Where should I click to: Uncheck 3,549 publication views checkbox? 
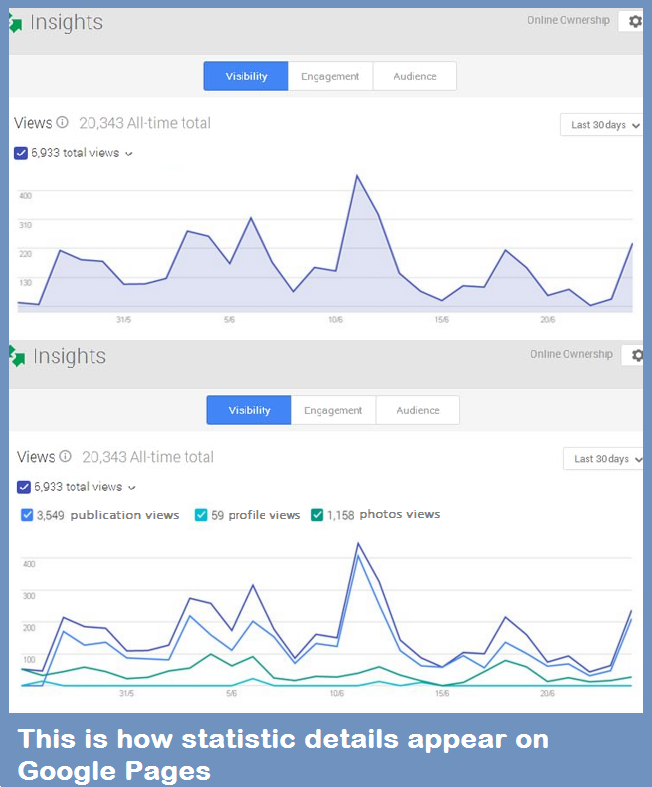(27, 515)
